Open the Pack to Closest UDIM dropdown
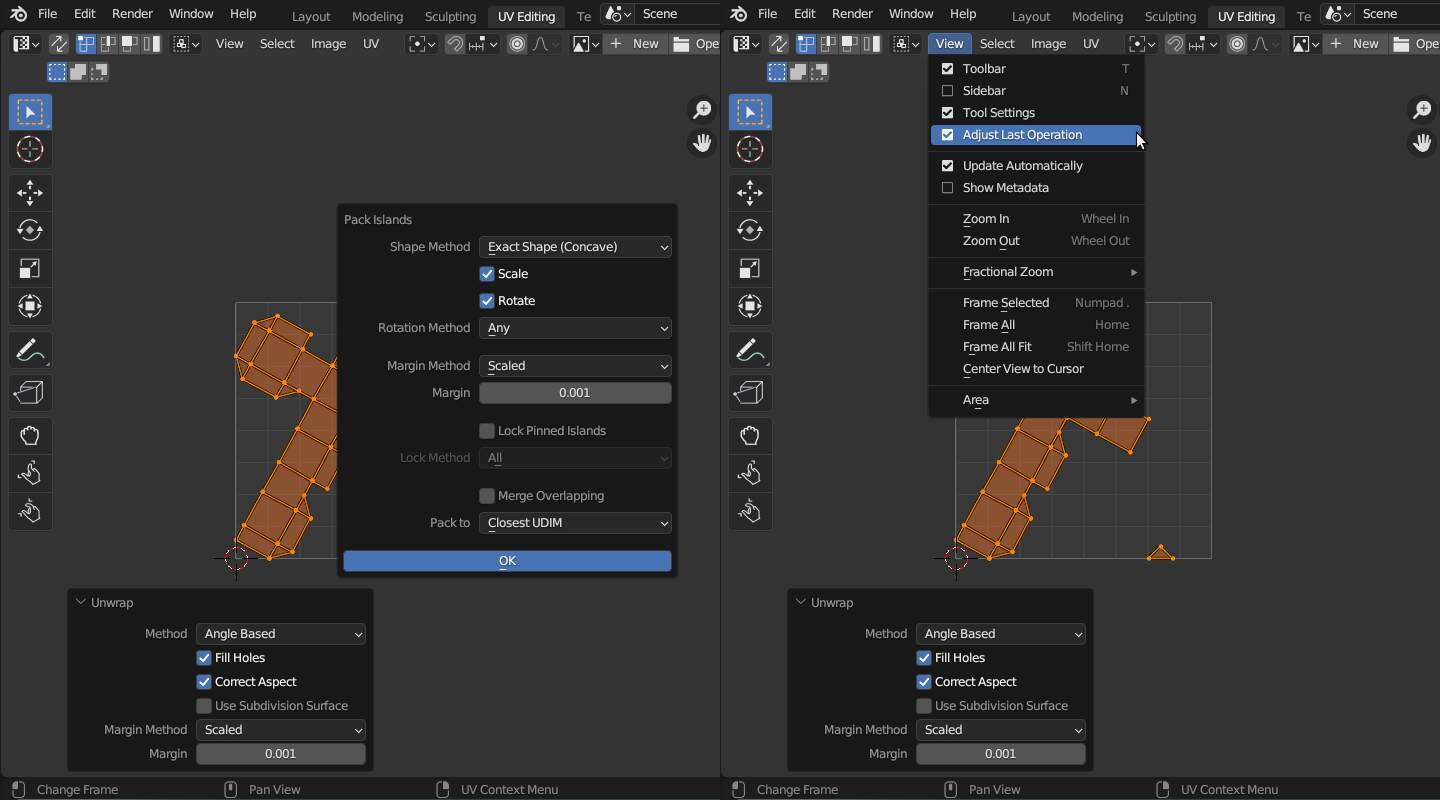Screen dimensions: 1440x800 pyautogui.click(x=575, y=523)
